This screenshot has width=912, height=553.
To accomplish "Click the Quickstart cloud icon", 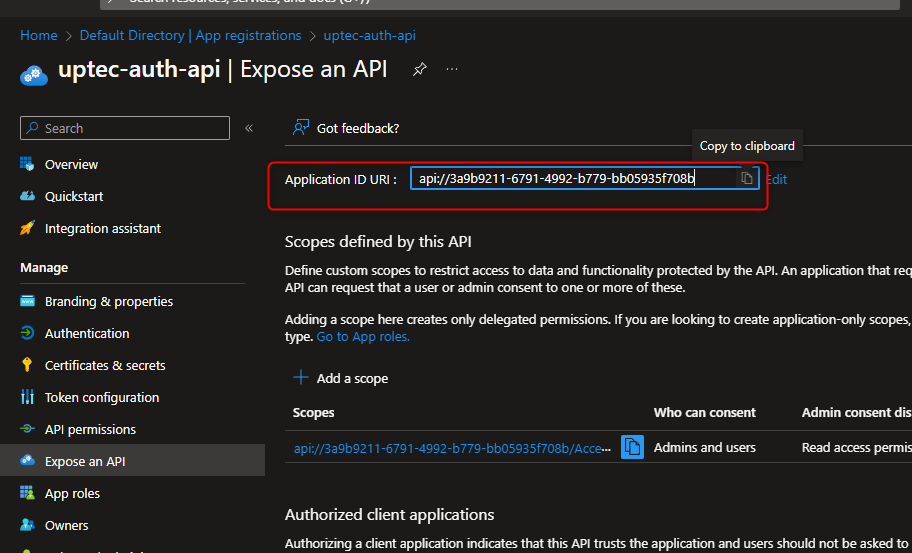I will pyautogui.click(x=28, y=196).
